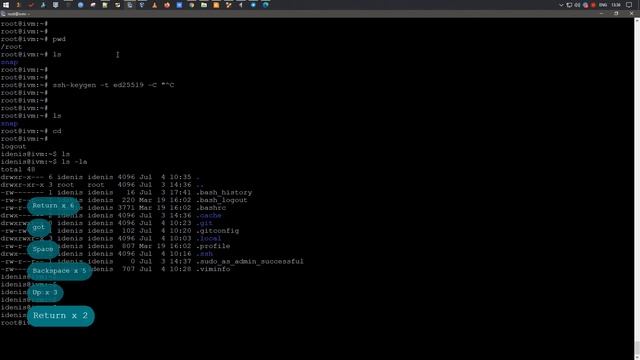640x360 pixels.
Task: Click the '/root' output line
Action: click(x=11, y=47)
